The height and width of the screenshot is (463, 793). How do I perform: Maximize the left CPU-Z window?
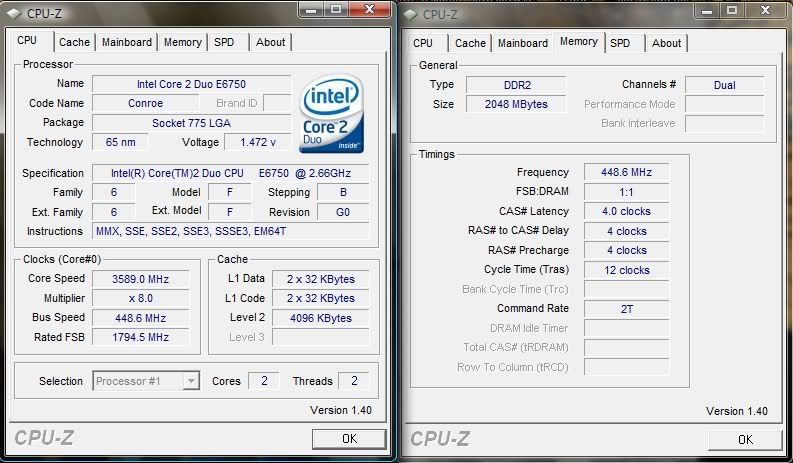click(335, 10)
